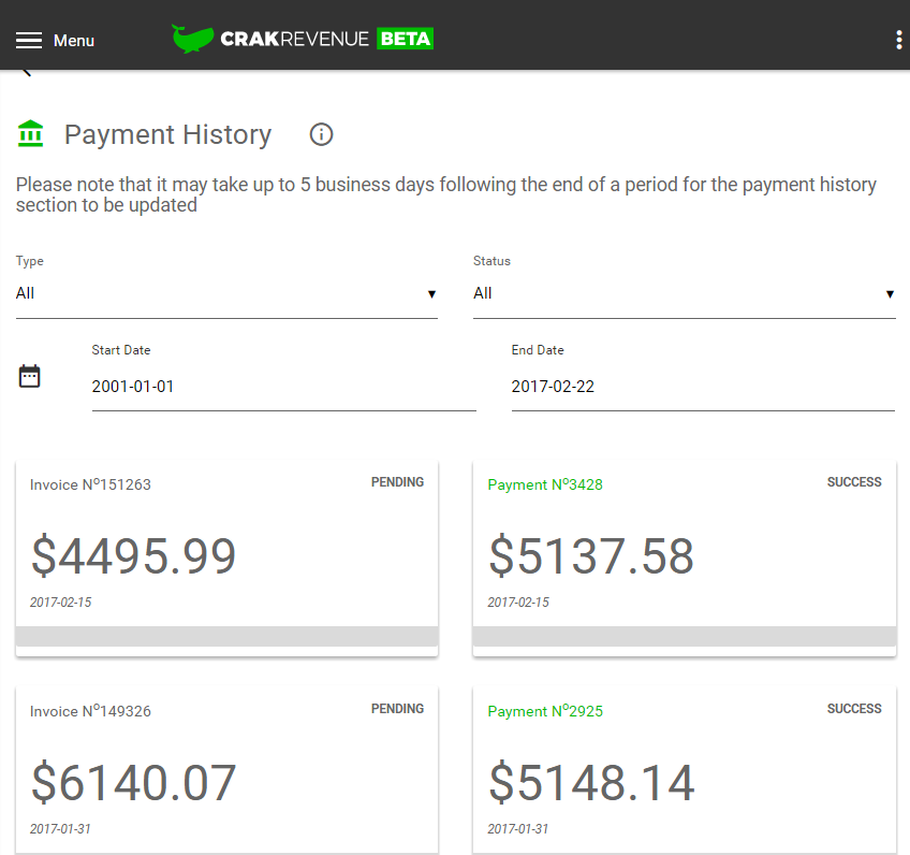This screenshot has width=910, height=855.
Task: Select Invoice N°151263 card title
Action: (x=90, y=485)
